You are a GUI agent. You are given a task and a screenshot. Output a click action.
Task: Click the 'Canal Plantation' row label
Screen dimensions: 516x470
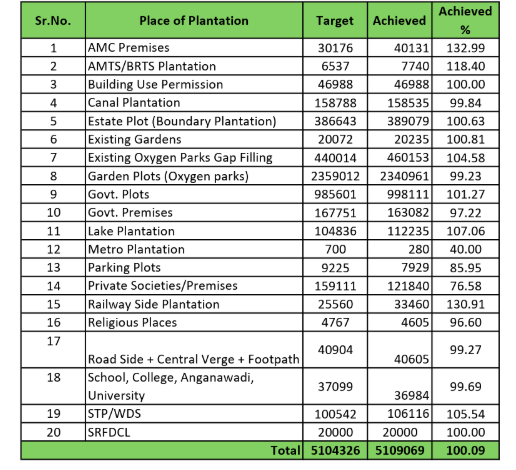click(x=194, y=103)
